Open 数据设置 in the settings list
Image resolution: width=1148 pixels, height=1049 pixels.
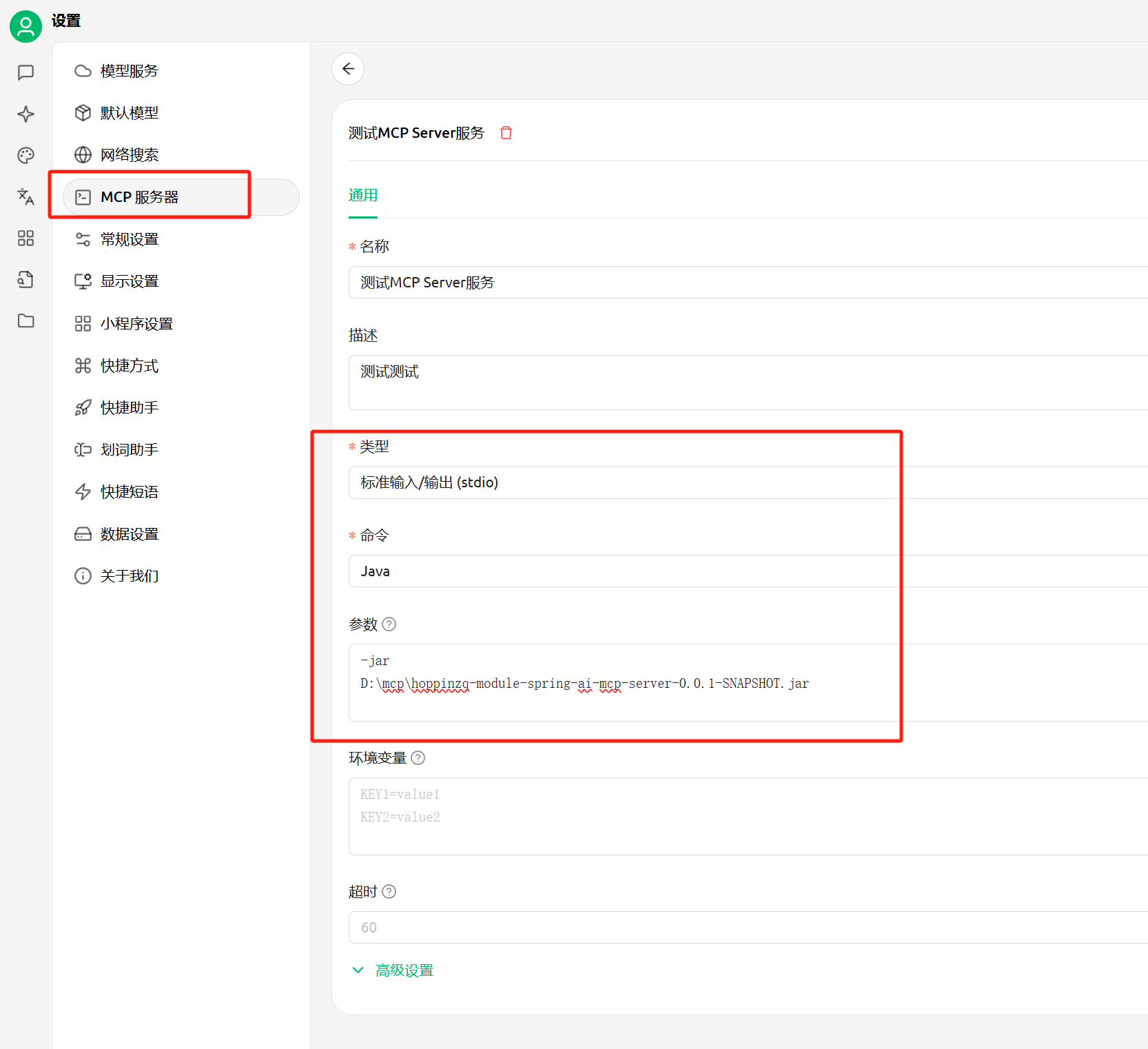(130, 534)
